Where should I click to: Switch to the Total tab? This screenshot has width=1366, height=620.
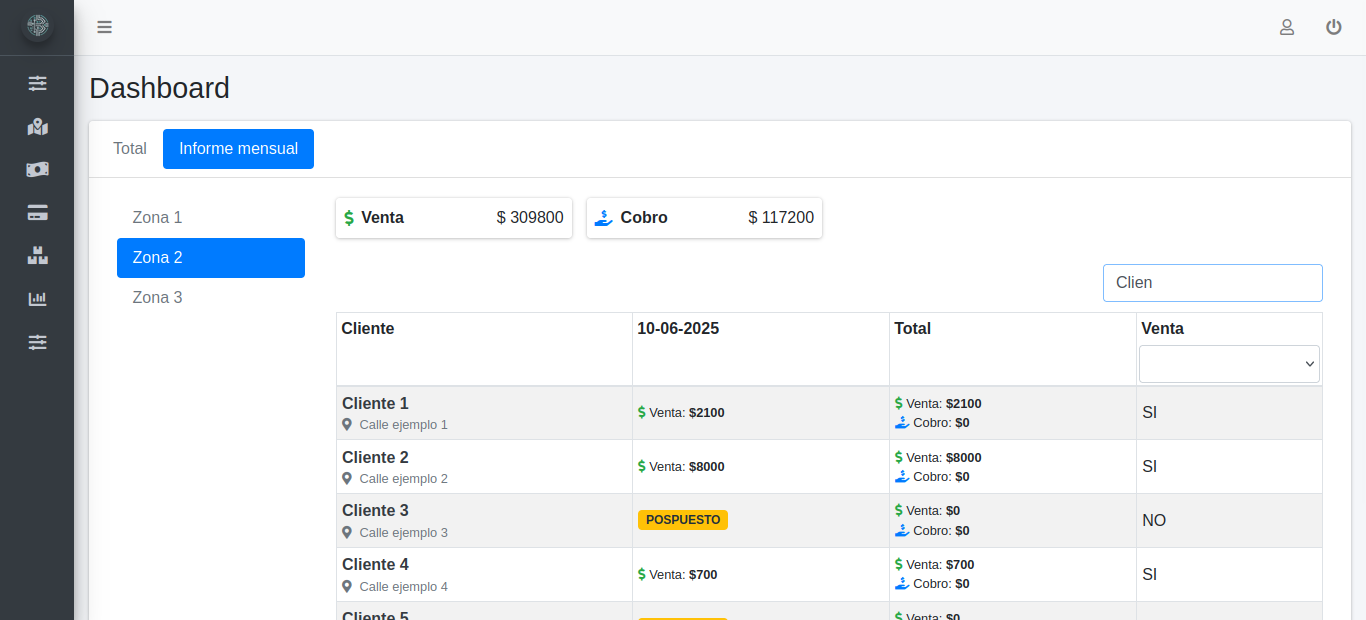(130, 149)
